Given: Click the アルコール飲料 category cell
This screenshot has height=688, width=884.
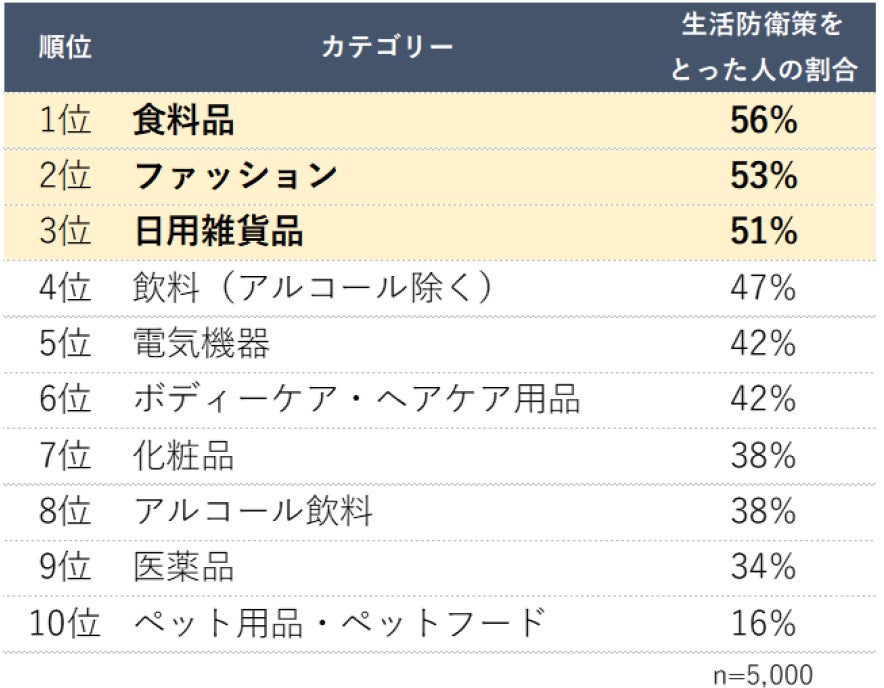Looking at the screenshot, I should pyautogui.click(x=253, y=513).
